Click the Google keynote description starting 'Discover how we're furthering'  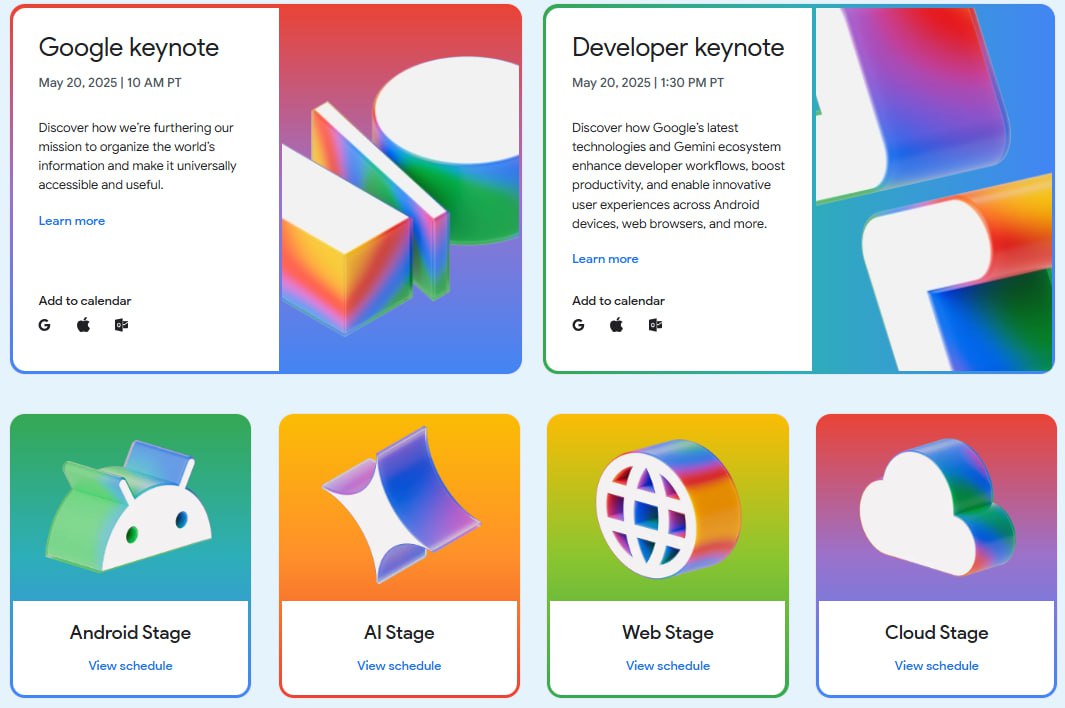[x=137, y=156]
